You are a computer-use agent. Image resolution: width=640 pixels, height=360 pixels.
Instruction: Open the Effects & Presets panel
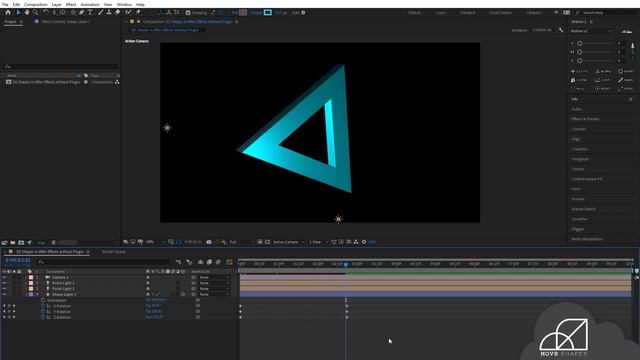(585, 119)
